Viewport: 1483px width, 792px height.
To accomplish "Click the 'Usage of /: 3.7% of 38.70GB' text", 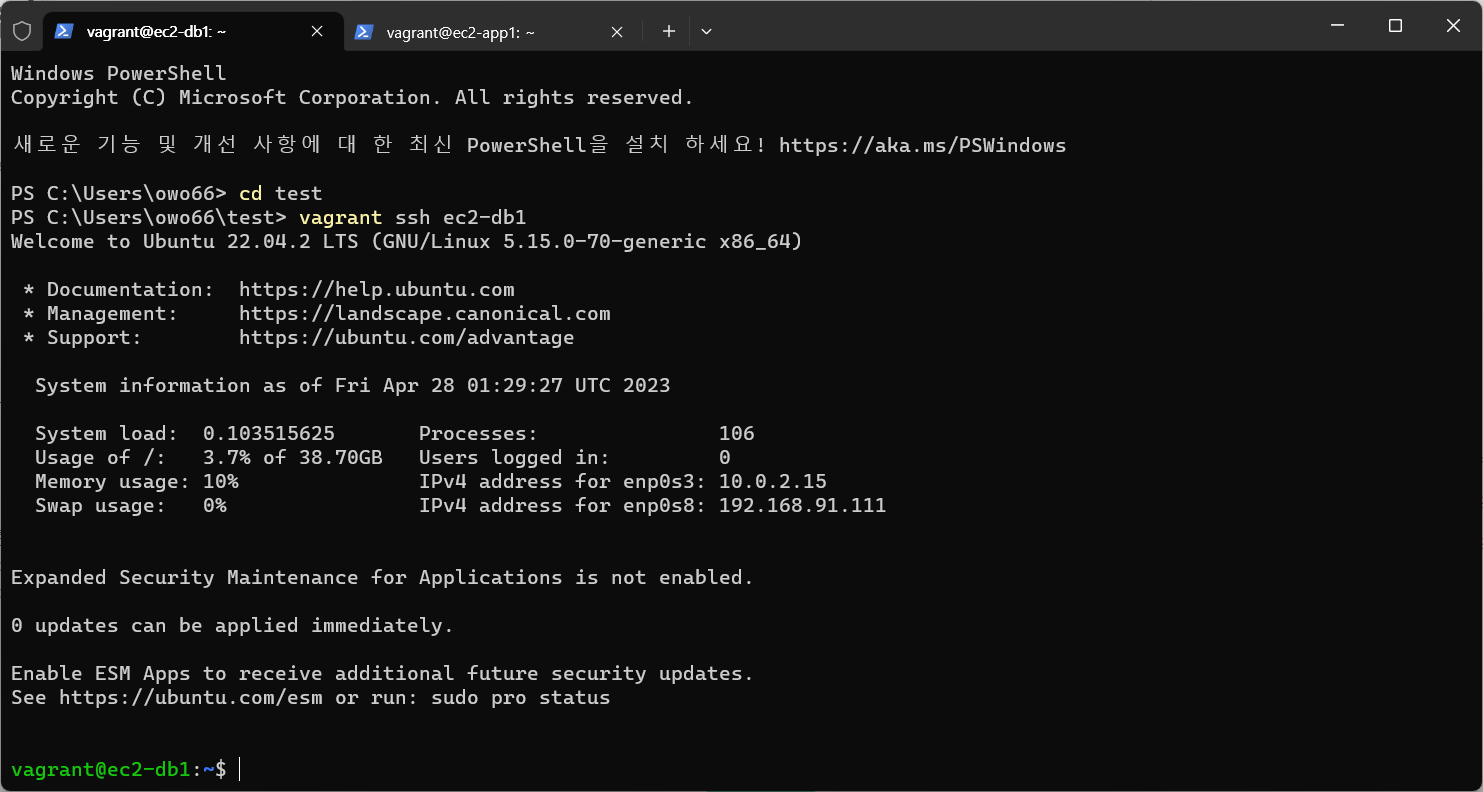I will 209,458.
